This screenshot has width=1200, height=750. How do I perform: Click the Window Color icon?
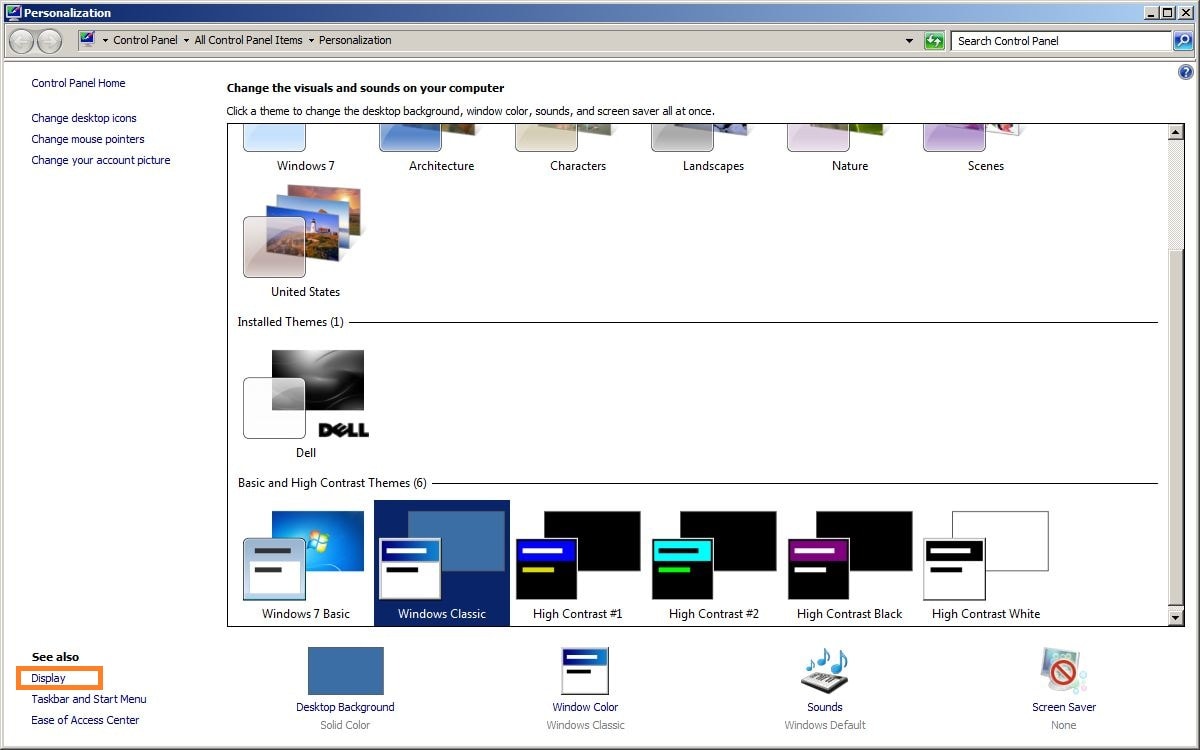point(585,671)
